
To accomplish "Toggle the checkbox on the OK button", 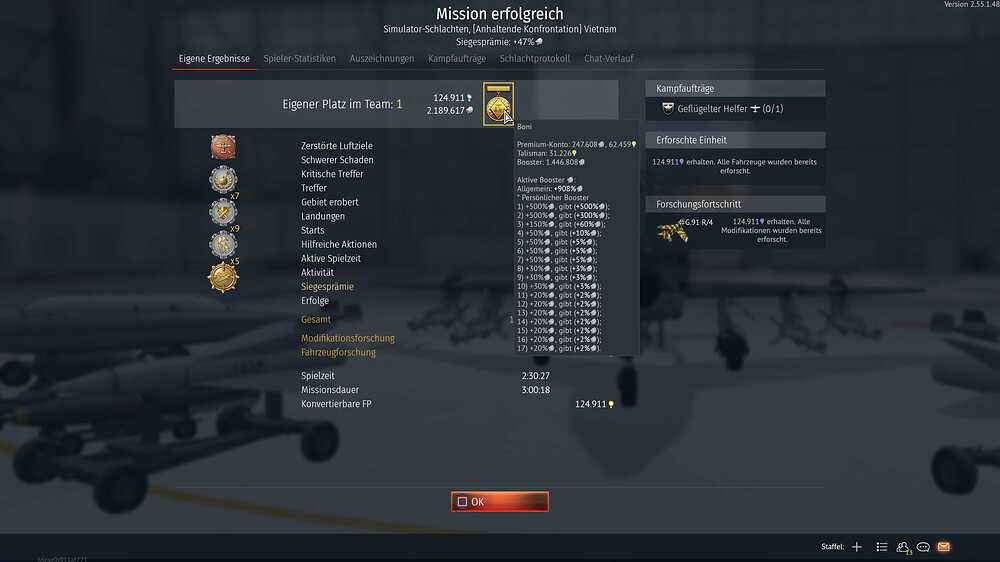I will pyautogui.click(x=462, y=502).
